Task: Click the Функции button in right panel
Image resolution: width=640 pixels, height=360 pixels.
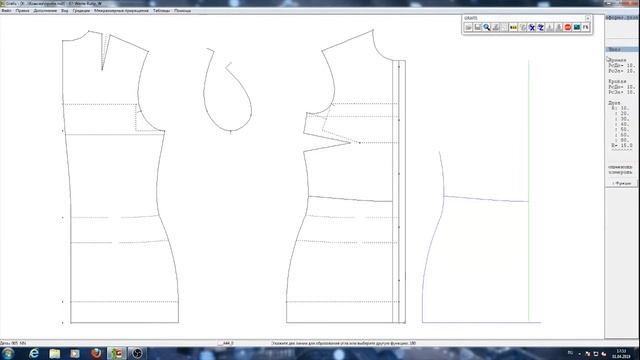Action: [x=621, y=184]
